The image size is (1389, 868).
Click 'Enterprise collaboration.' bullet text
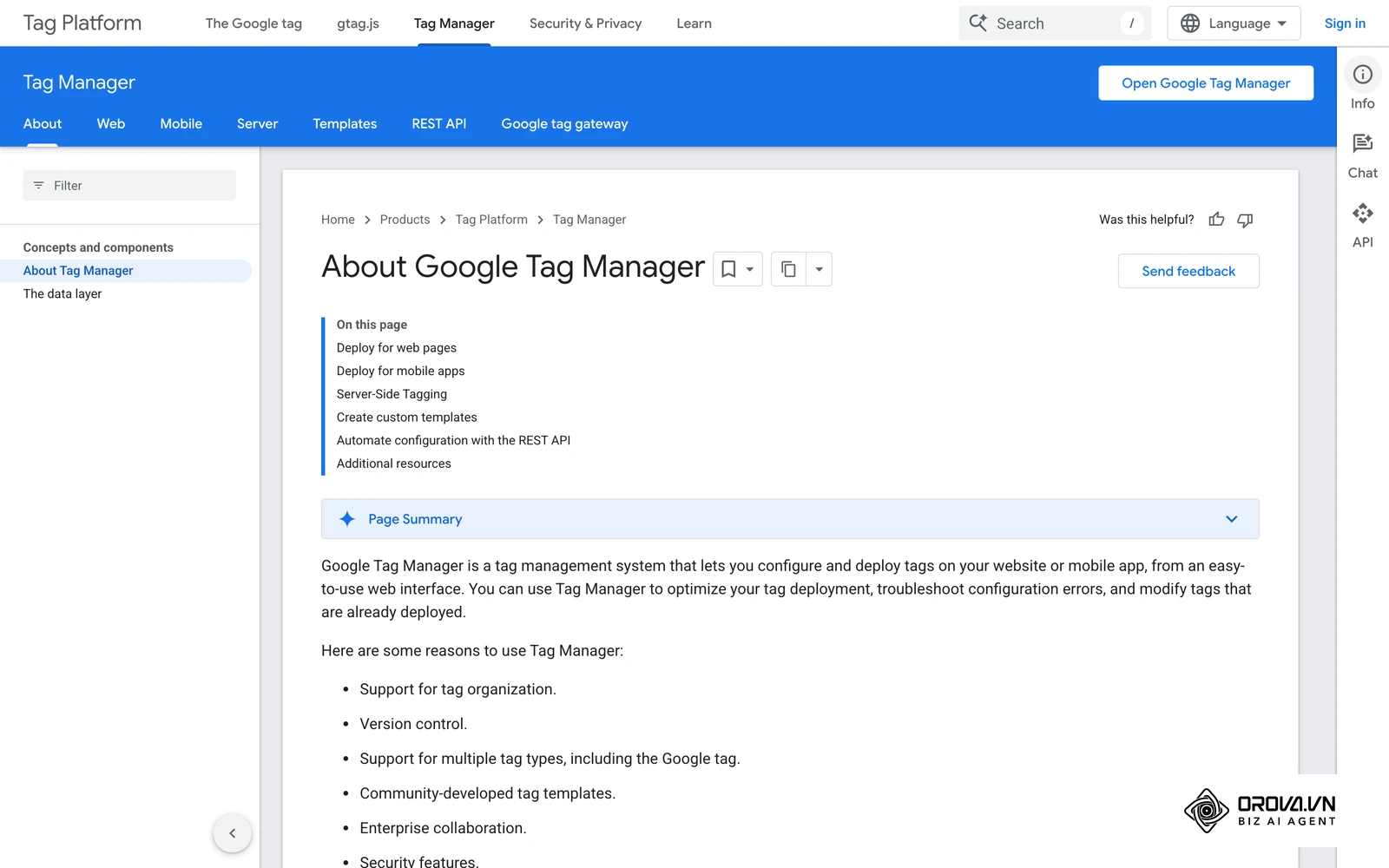tap(443, 828)
